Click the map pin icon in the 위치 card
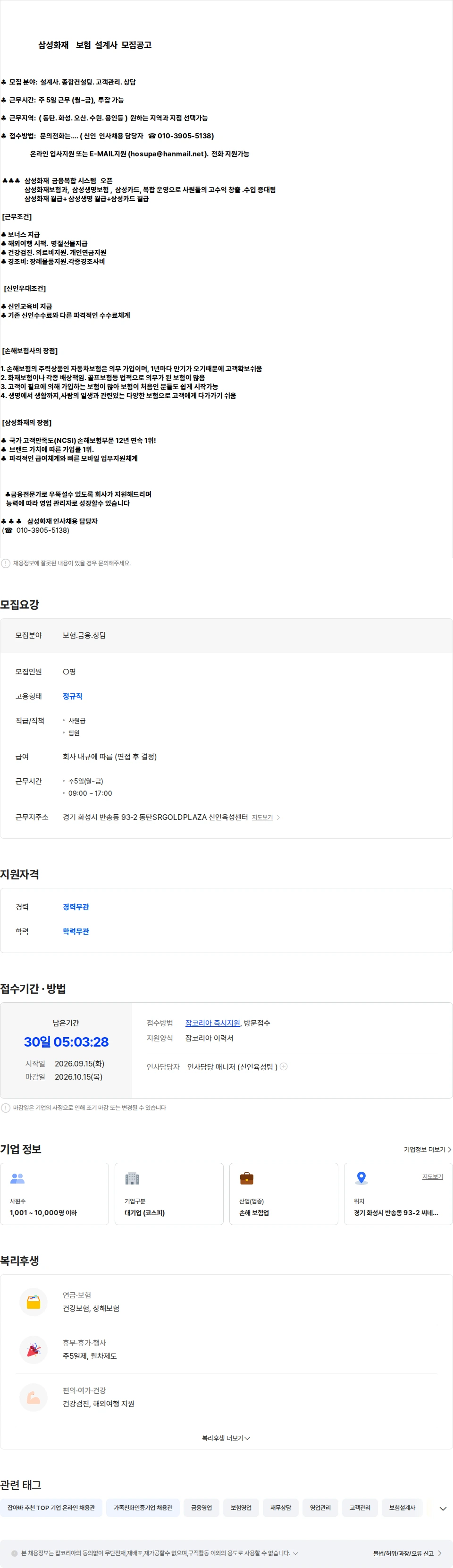 click(x=361, y=1178)
